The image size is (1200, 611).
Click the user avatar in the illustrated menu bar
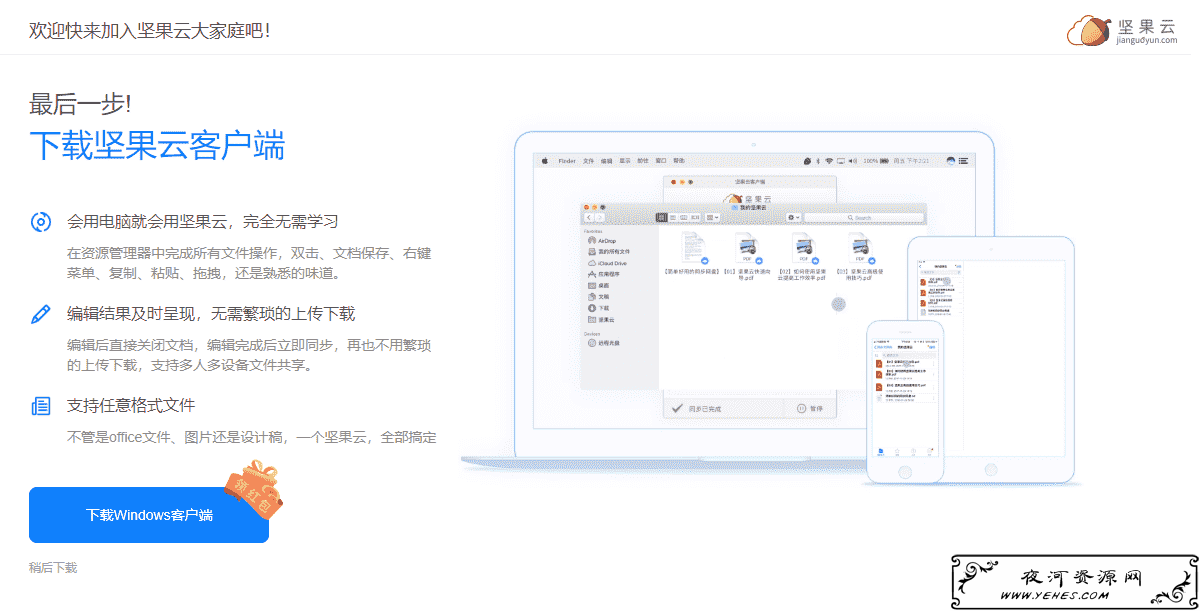click(x=951, y=160)
